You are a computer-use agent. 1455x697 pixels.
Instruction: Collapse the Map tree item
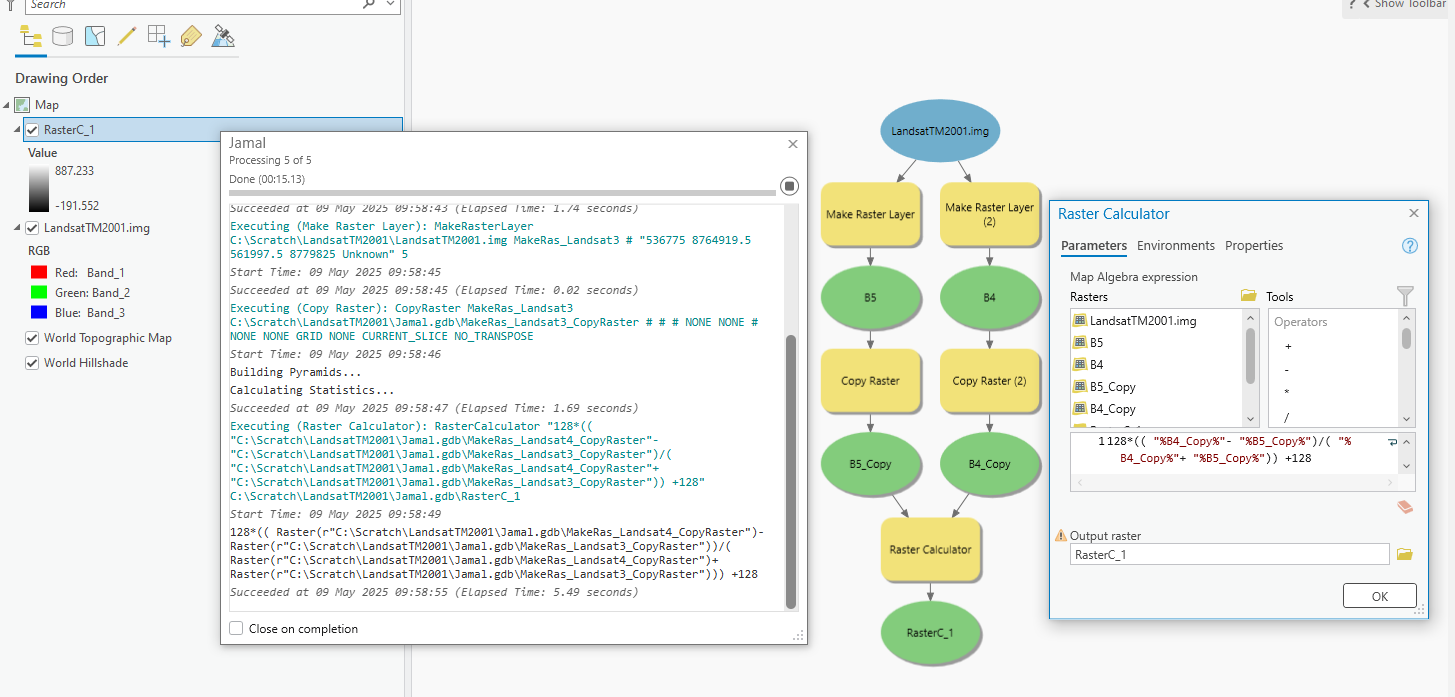pos(8,104)
